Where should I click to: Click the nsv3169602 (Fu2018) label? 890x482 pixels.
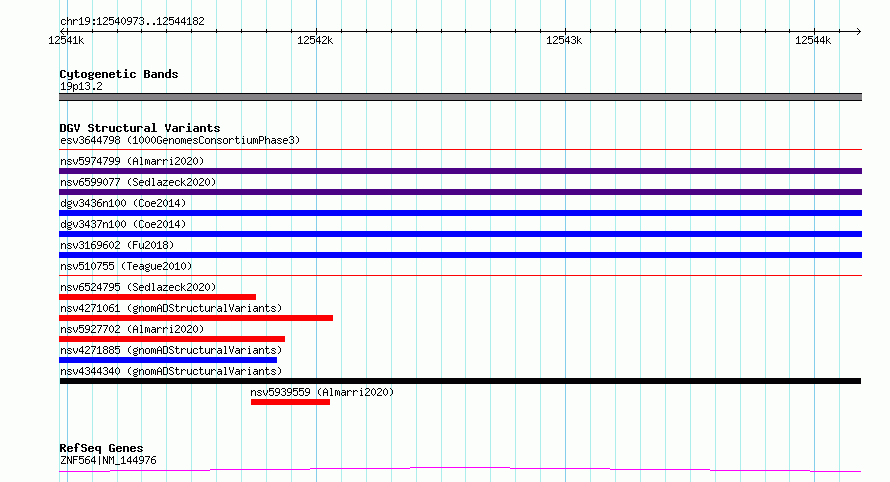117,245
